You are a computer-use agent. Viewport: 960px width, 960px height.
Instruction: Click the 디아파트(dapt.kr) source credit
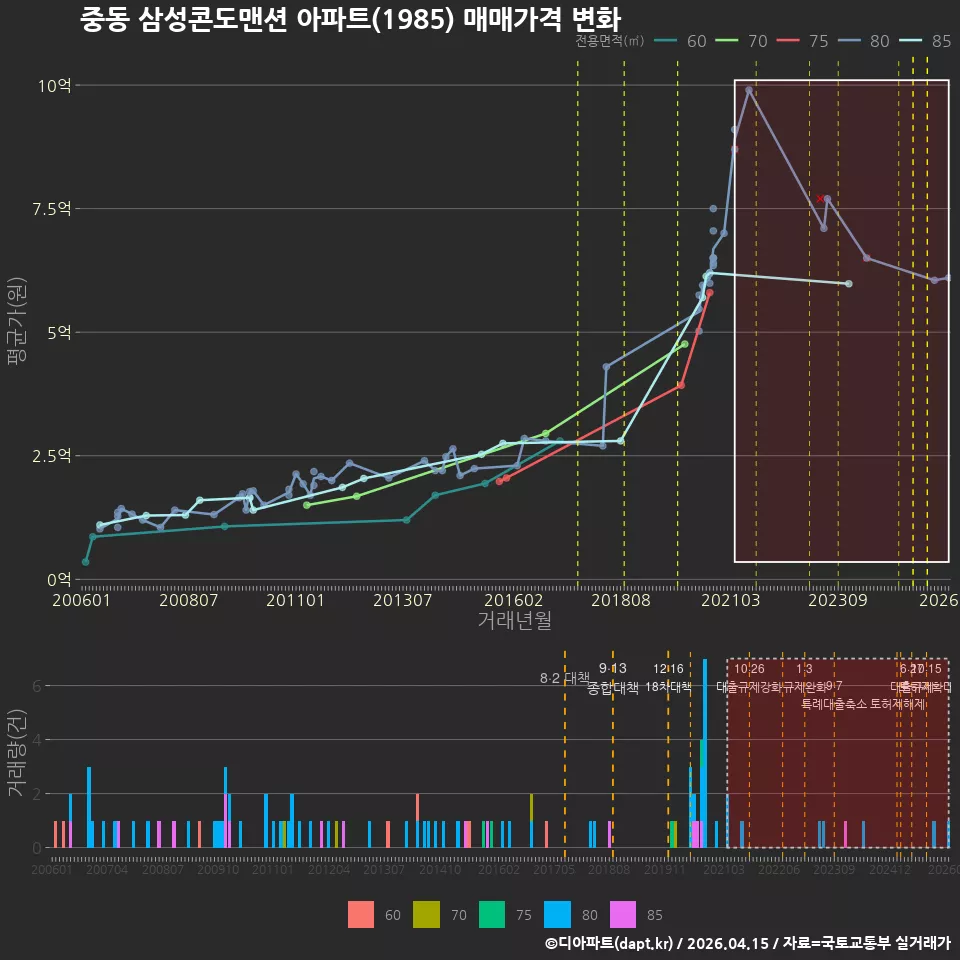click(609, 943)
